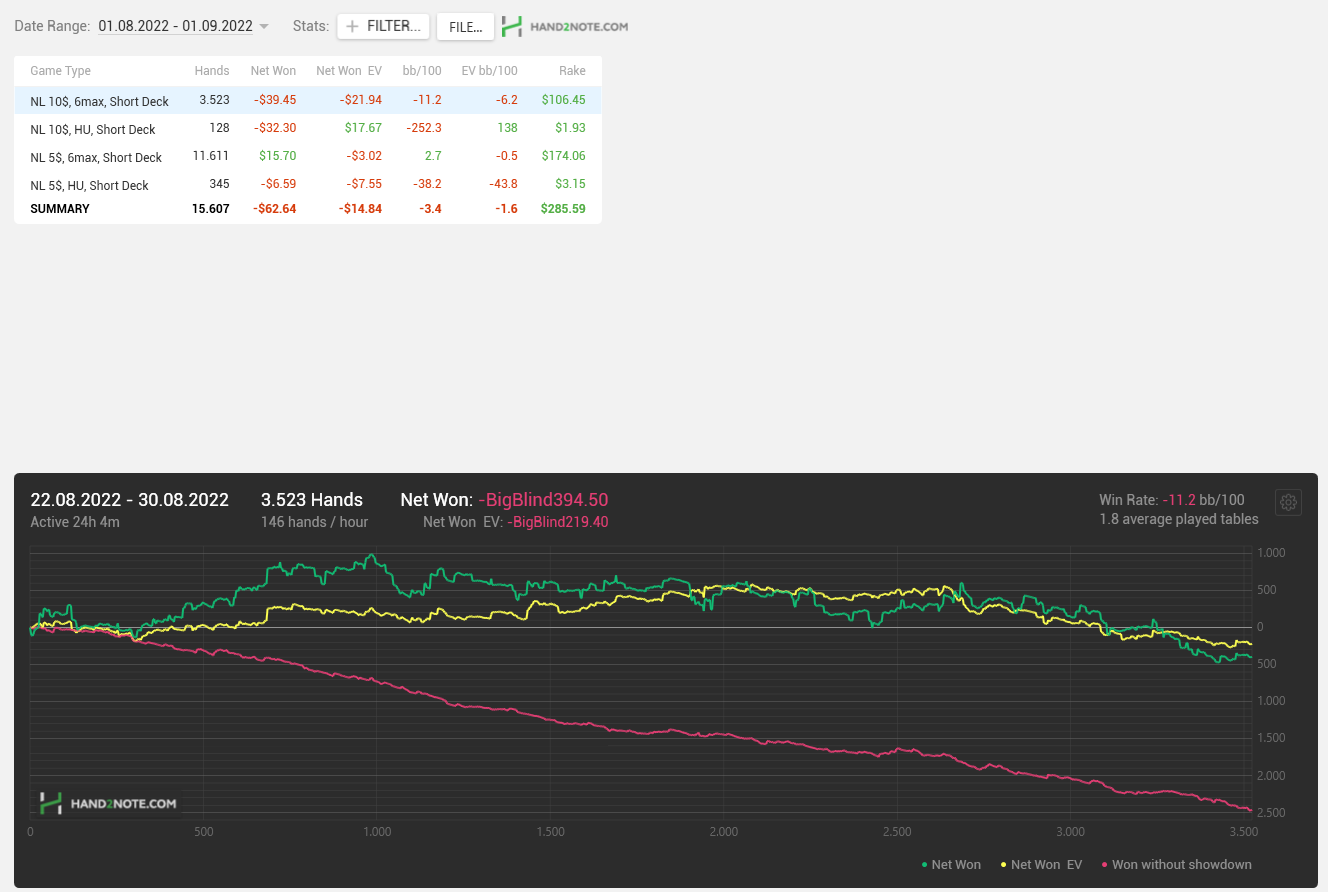
Task: Click the Game Type column header
Action: point(61,71)
